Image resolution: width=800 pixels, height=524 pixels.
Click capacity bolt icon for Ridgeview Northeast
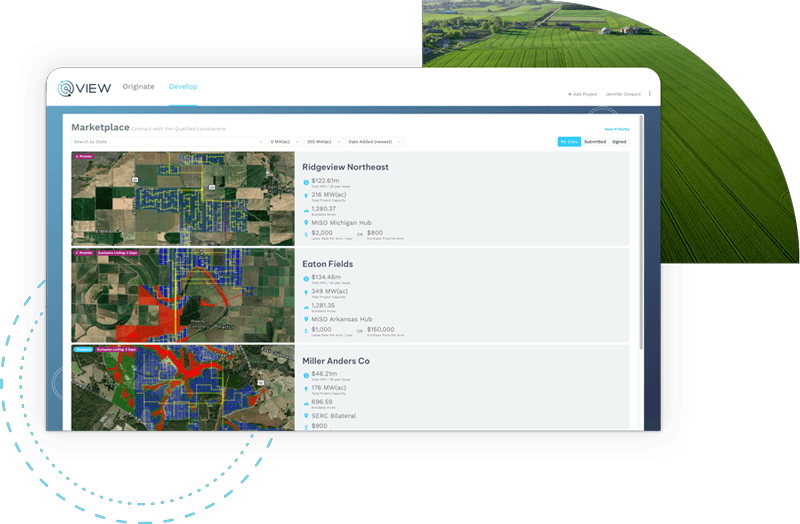(x=306, y=196)
